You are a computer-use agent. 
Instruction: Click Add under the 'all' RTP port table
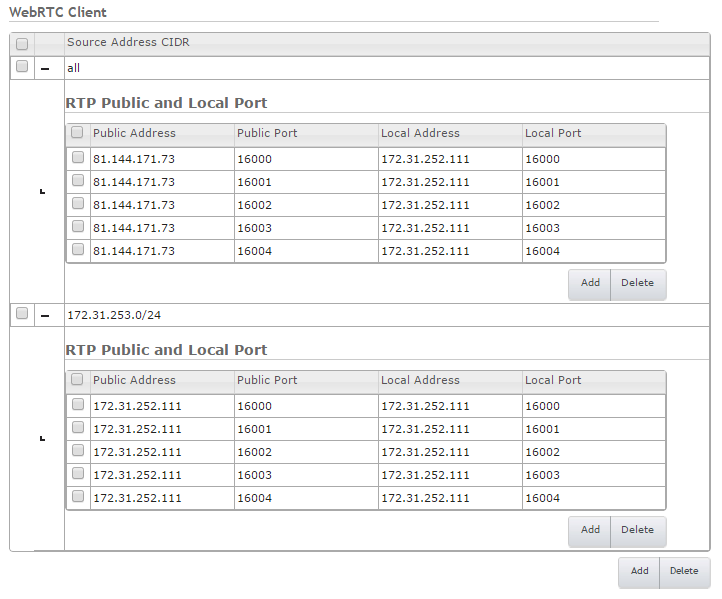coord(589,285)
